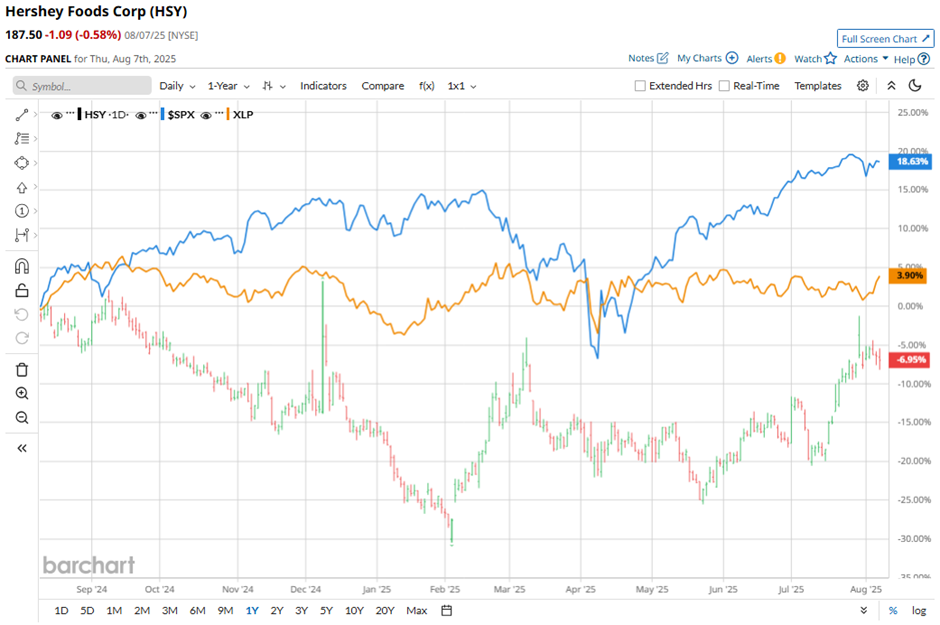Delete drawings with the trash icon
The image size is (940, 625).
[x=22, y=370]
